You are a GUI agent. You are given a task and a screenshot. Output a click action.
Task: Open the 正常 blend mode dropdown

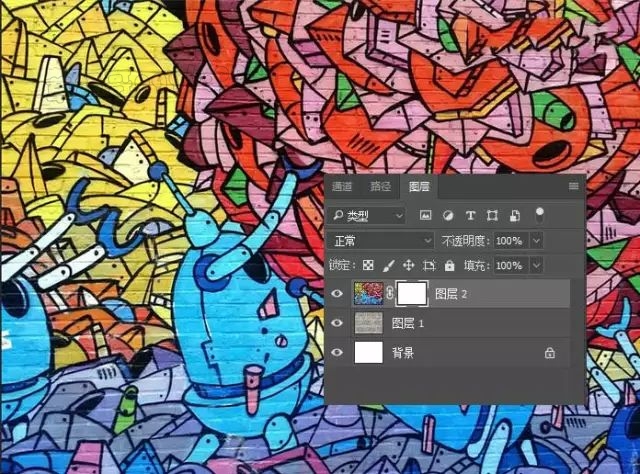tap(382, 240)
